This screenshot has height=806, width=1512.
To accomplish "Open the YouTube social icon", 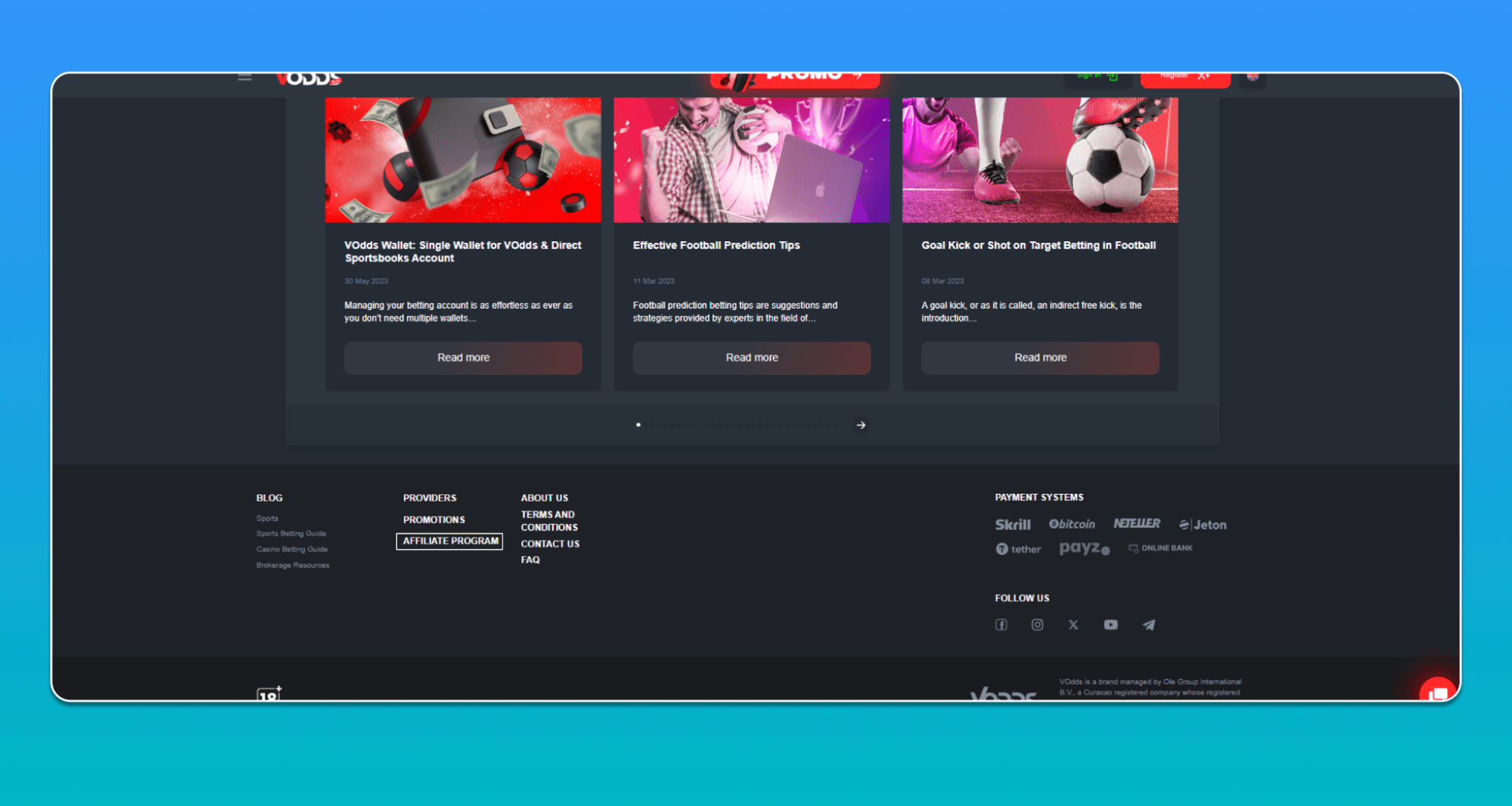I will [x=1110, y=625].
